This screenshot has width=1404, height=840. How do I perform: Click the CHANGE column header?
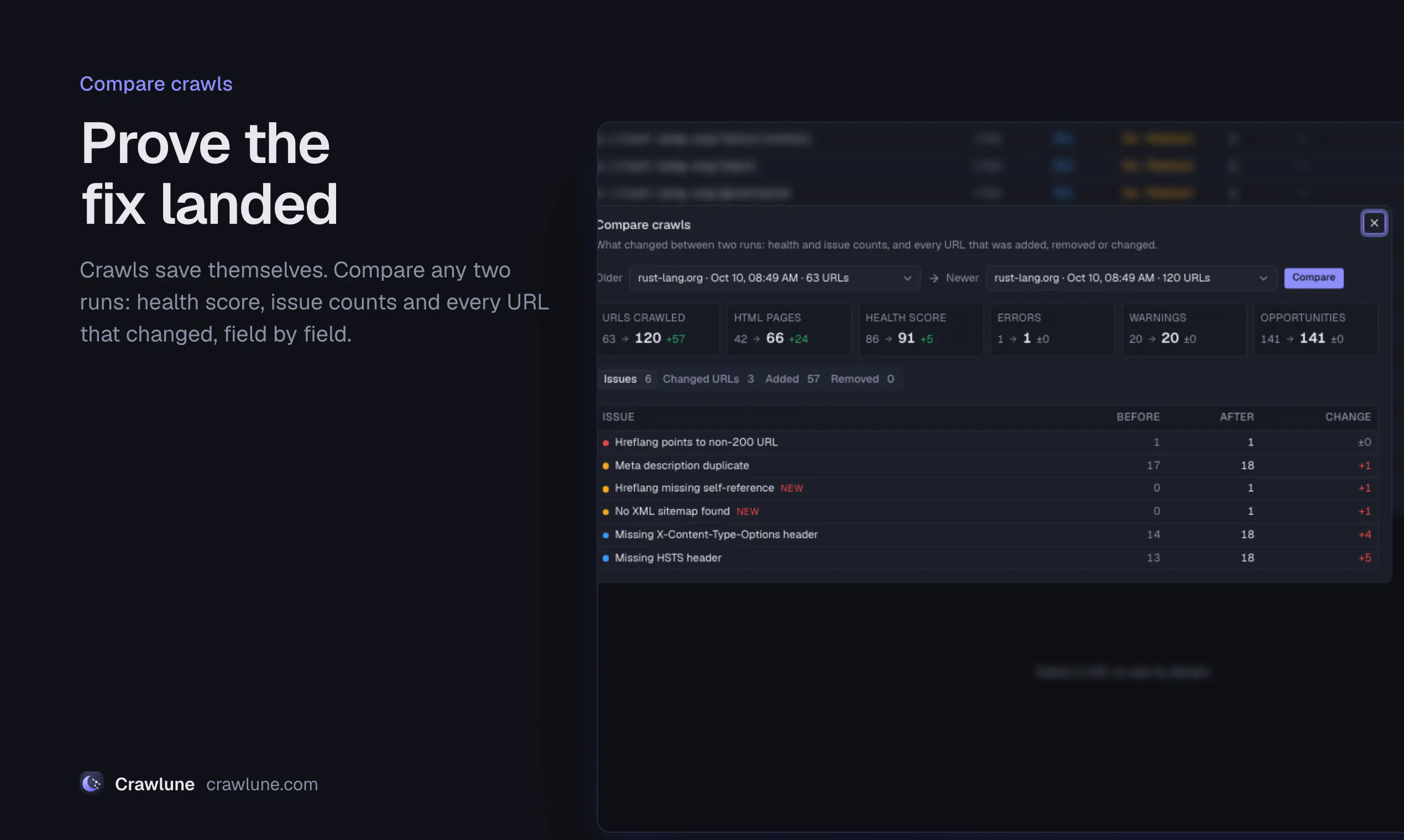pyautogui.click(x=1348, y=417)
